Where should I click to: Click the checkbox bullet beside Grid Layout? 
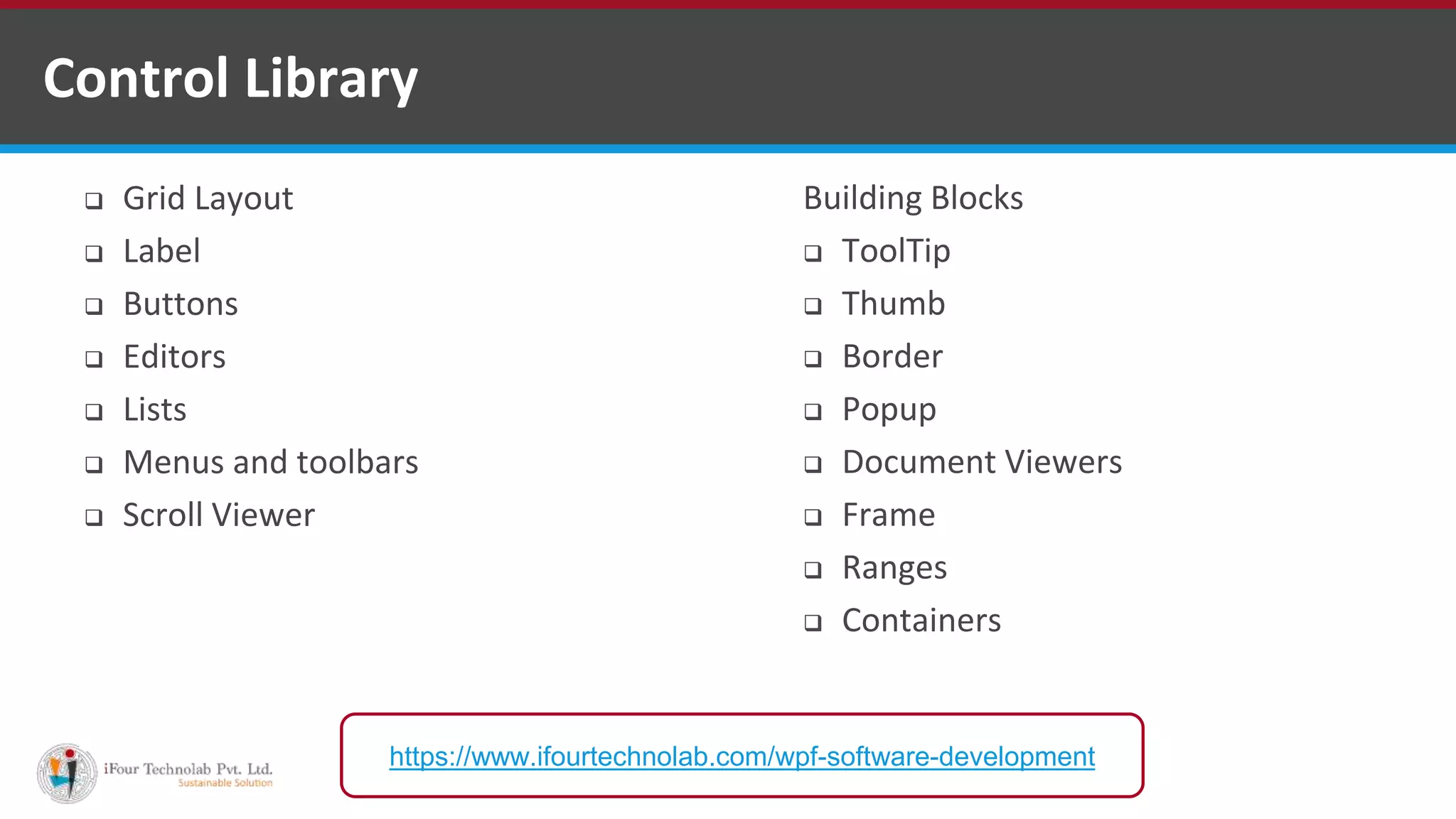coord(94,200)
